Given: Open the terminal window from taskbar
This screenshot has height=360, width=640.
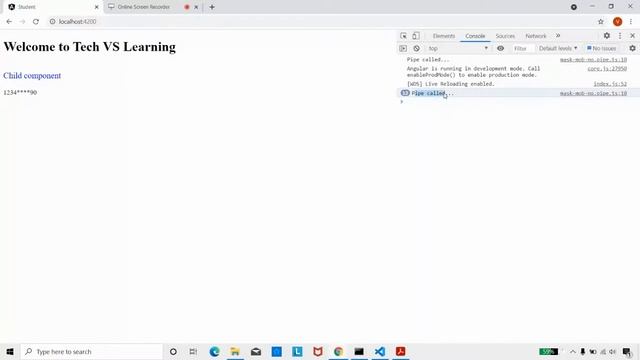Looking at the screenshot, I should coord(359,351).
